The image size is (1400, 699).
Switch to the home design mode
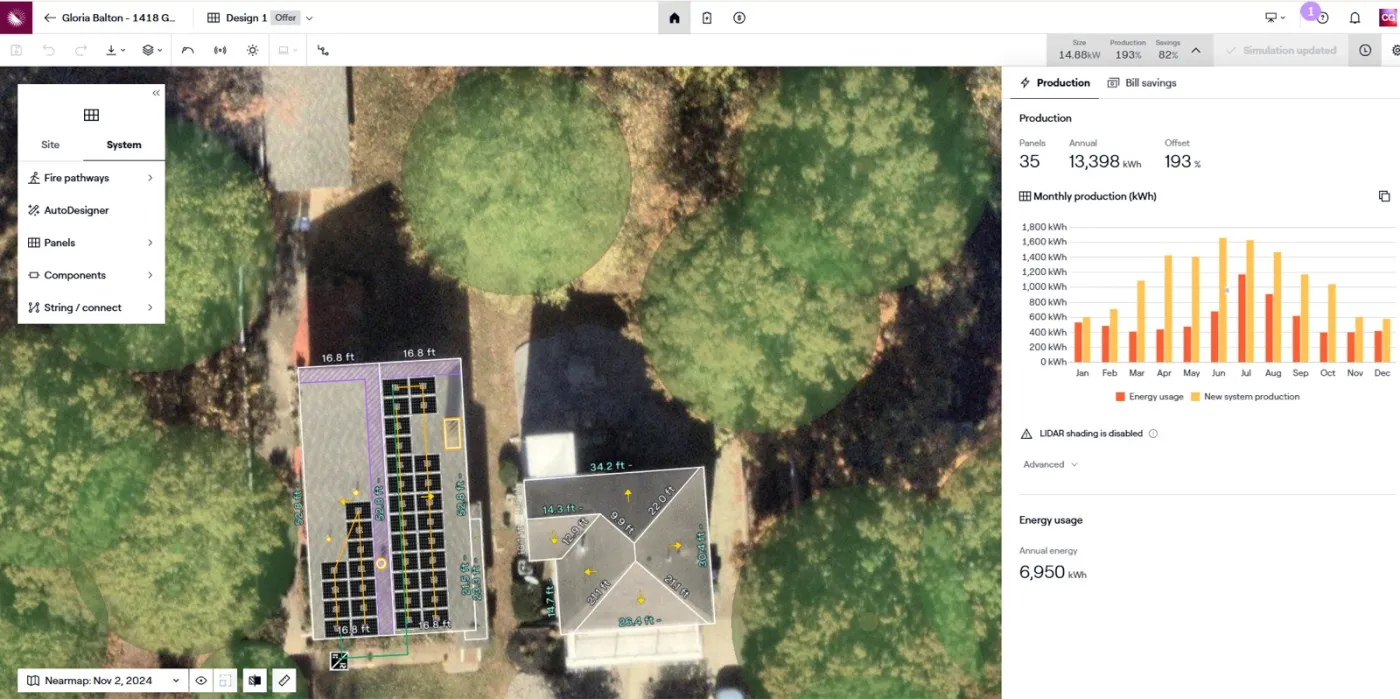(674, 18)
